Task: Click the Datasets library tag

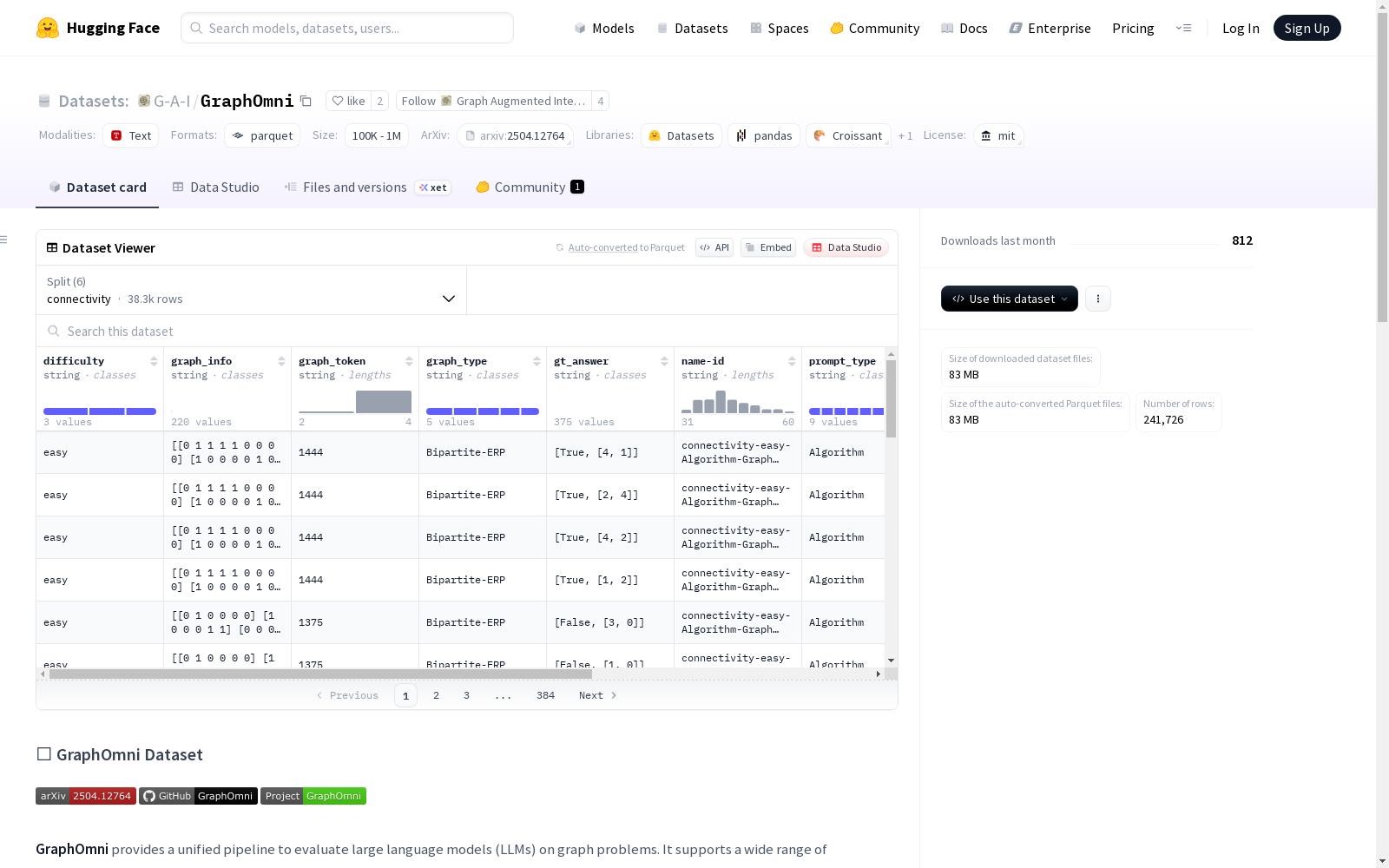Action: (x=681, y=135)
